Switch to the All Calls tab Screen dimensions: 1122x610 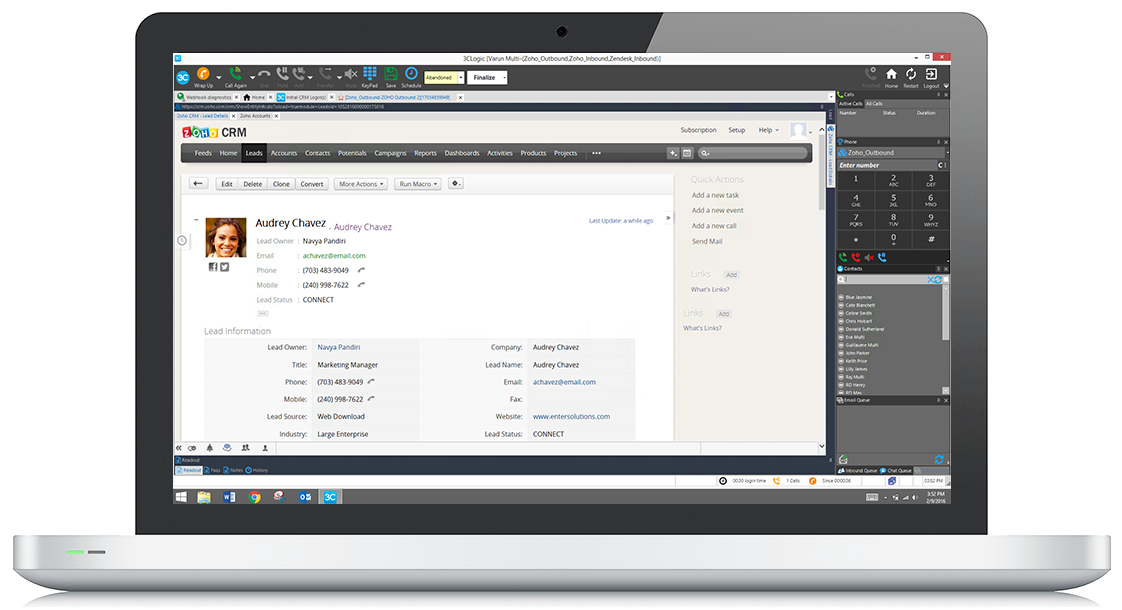pyautogui.click(x=874, y=104)
